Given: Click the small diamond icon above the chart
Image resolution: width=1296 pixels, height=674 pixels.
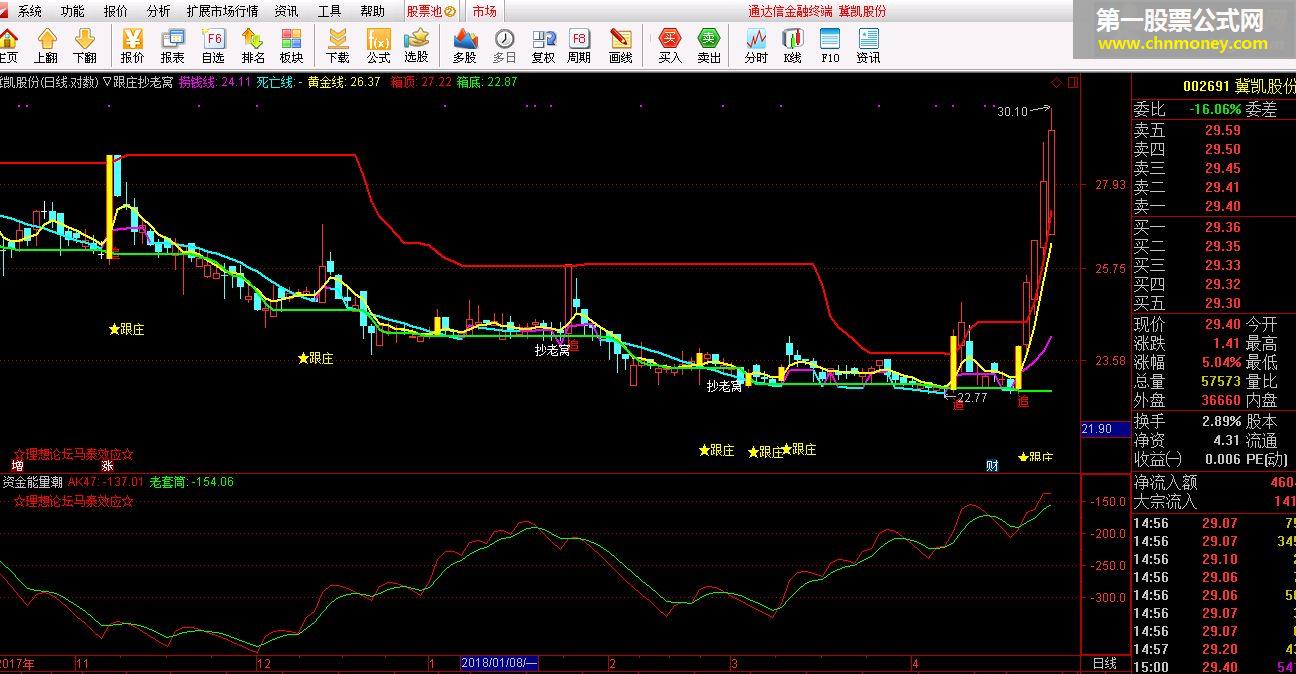Looking at the screenshot, I should tap(1056, 82).
